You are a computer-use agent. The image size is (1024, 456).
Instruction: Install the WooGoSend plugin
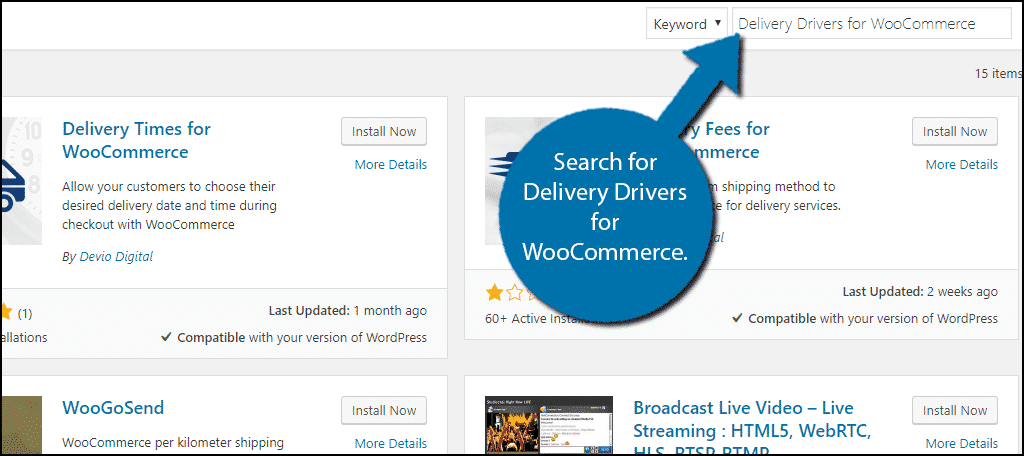click(384, 410)
